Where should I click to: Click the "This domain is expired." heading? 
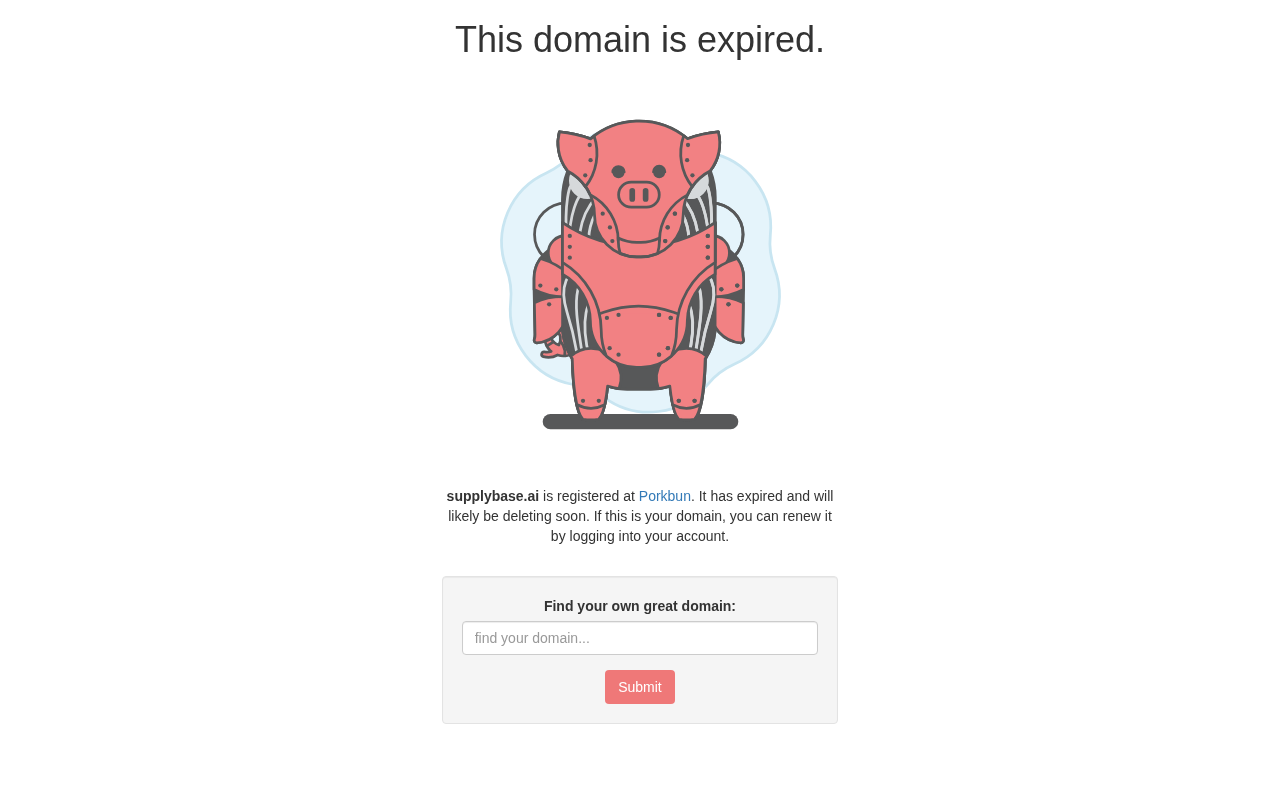[640, 40]
